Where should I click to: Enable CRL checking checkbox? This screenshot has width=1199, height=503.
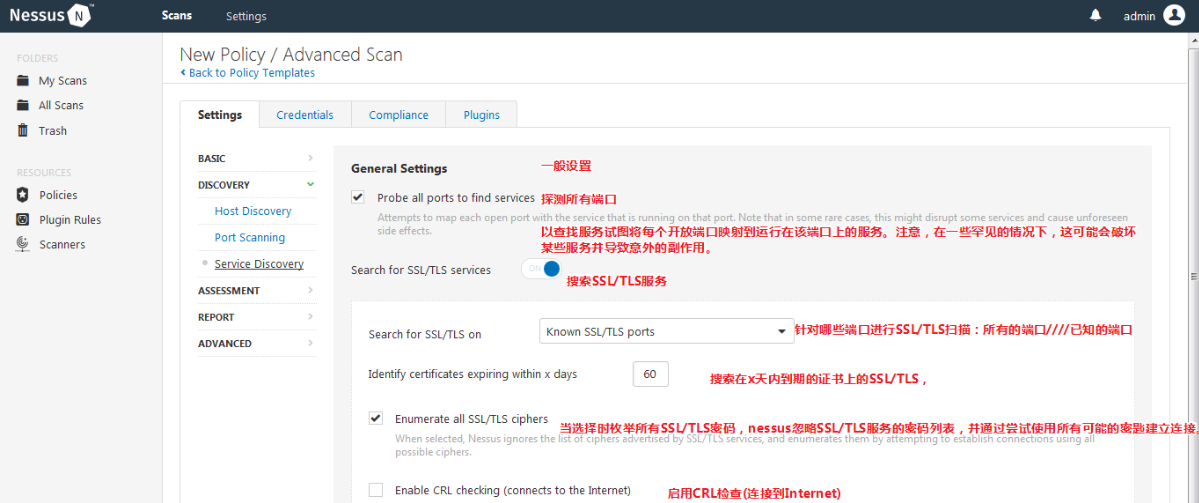[x=375, y=490]
